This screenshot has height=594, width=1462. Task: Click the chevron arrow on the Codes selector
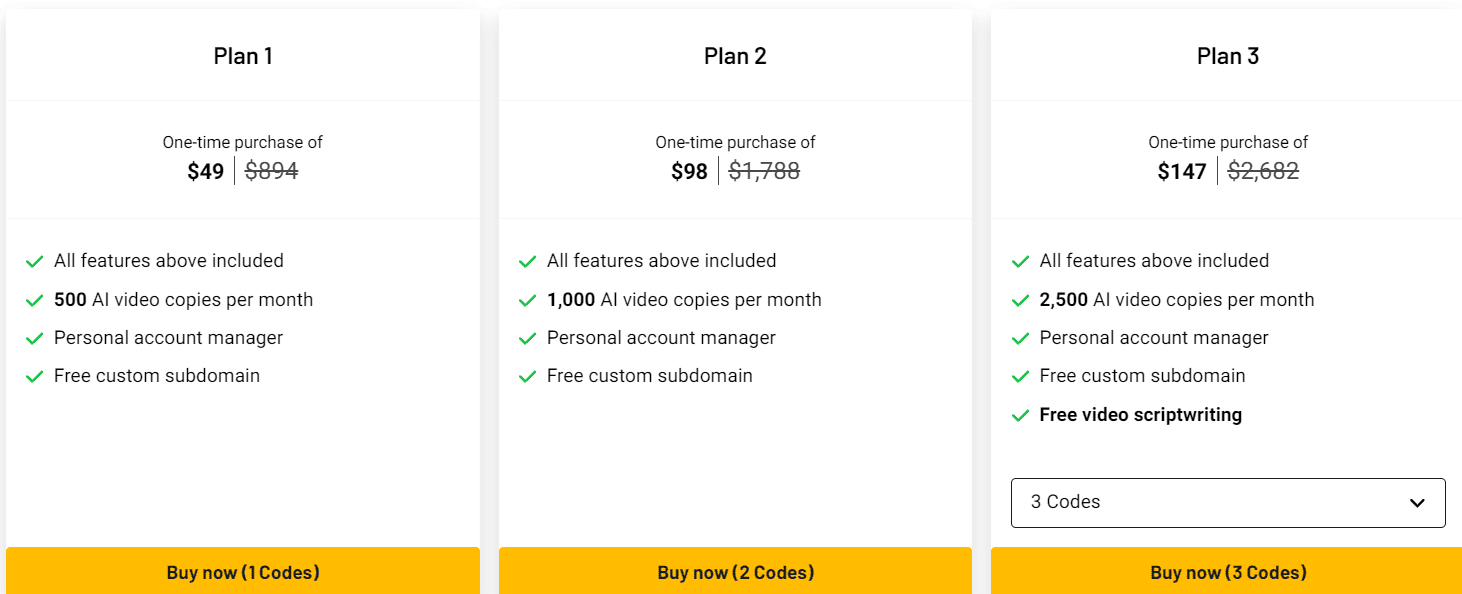tap(1418, 503)
